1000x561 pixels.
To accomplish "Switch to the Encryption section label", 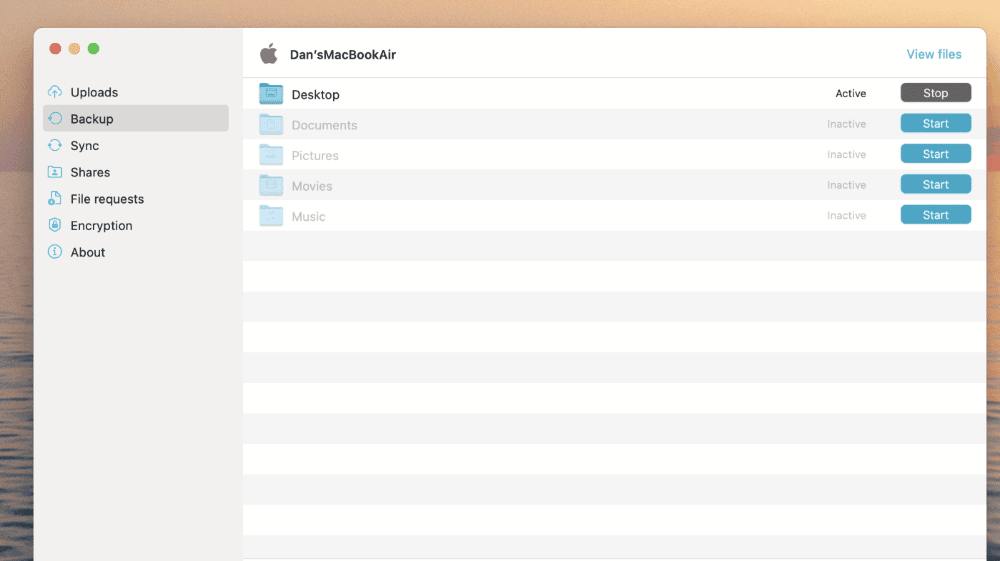I will [x=101, y=226].
